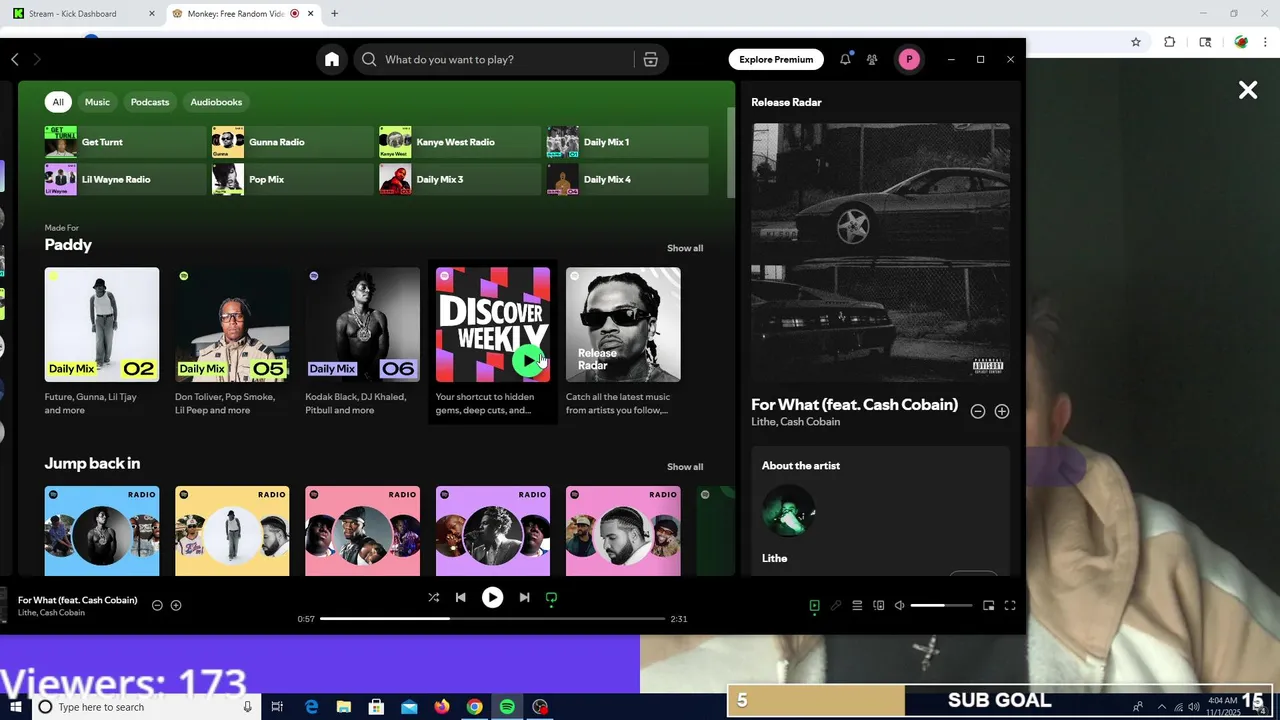Click minus icon beside For What title in panel
This screenshot has height=720, width=1280.
point(978,411)
